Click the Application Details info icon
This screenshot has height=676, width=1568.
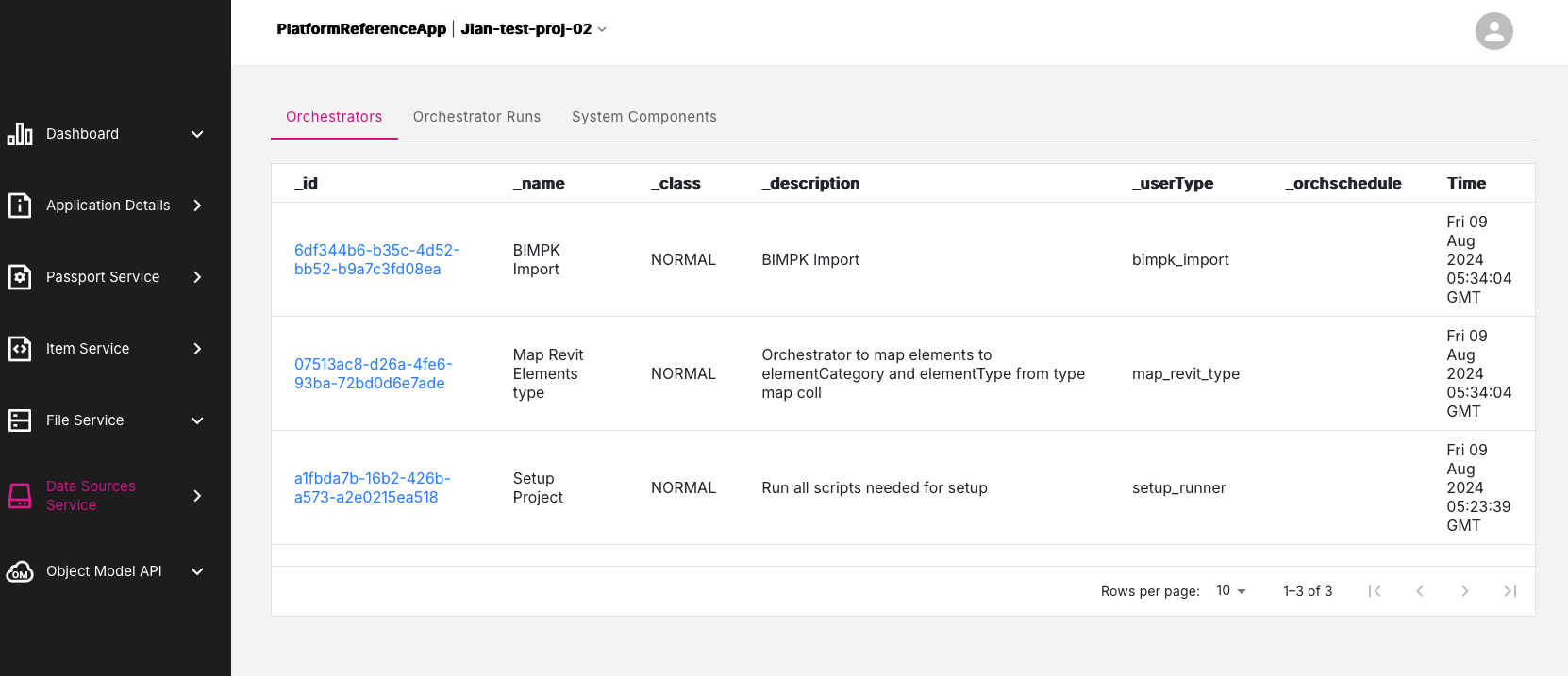(20, 206)
